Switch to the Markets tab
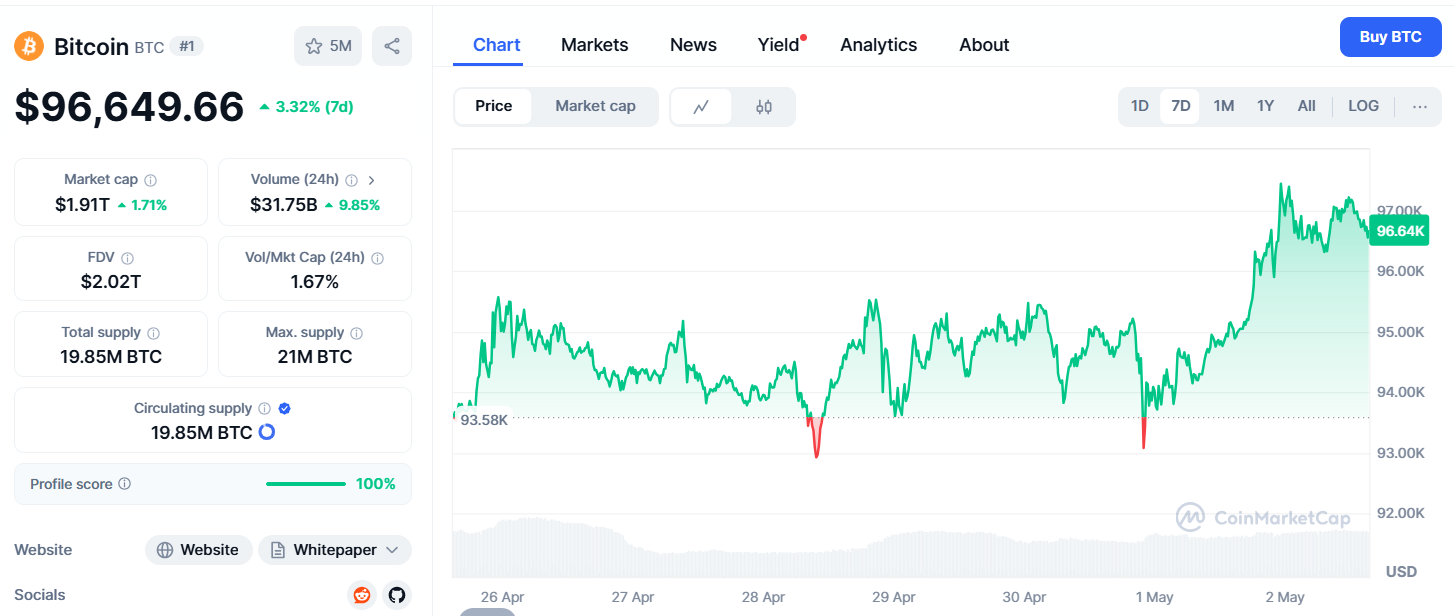This screenshot has height=616, width=1454. 594,45
